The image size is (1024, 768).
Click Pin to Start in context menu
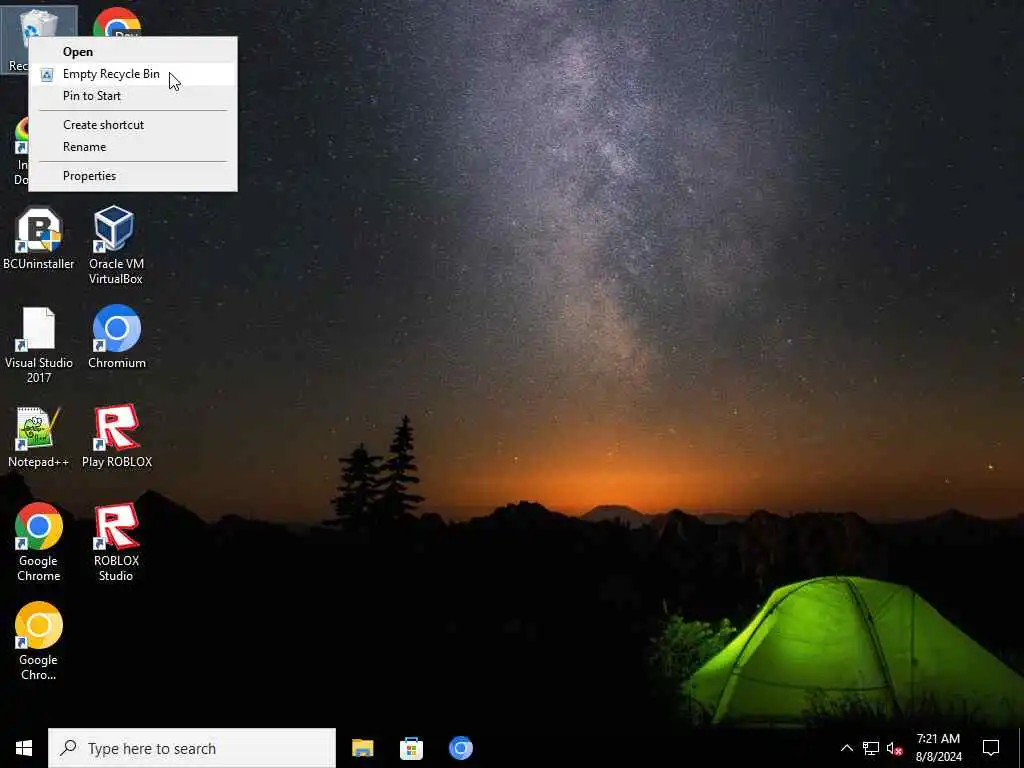click(x=133, y=96)
